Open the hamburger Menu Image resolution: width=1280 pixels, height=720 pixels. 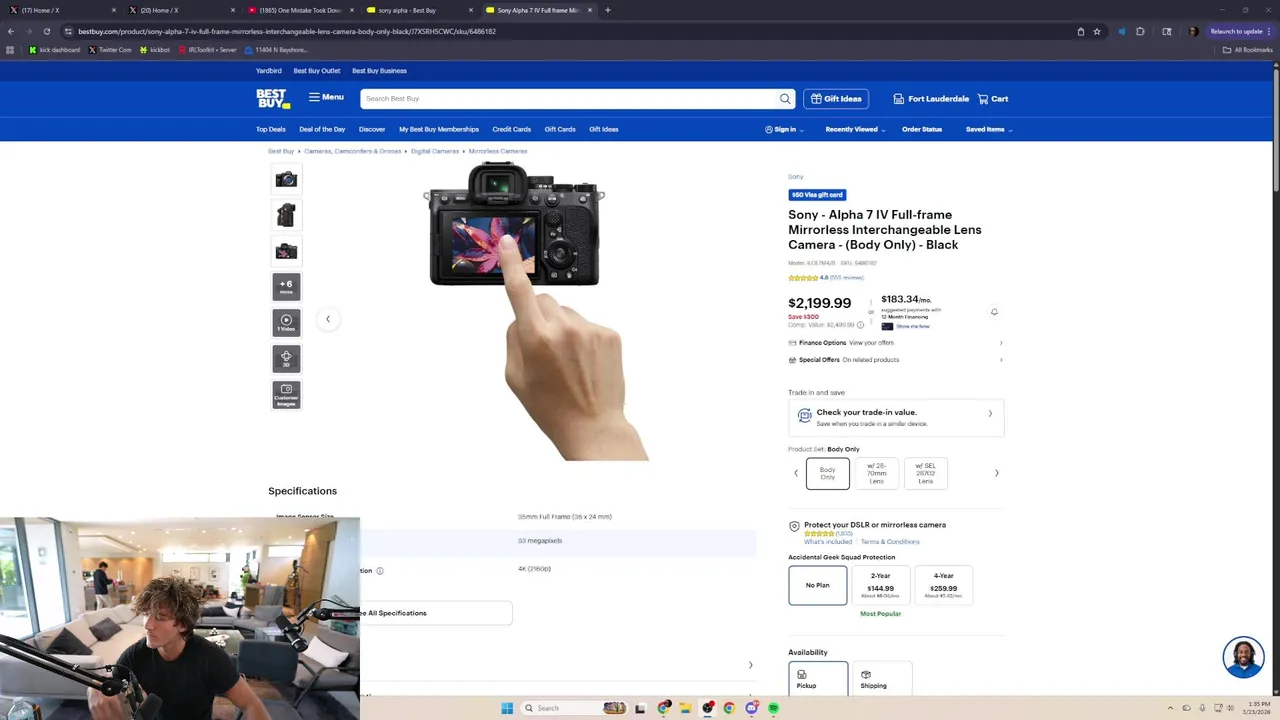[x=326, y=97]
